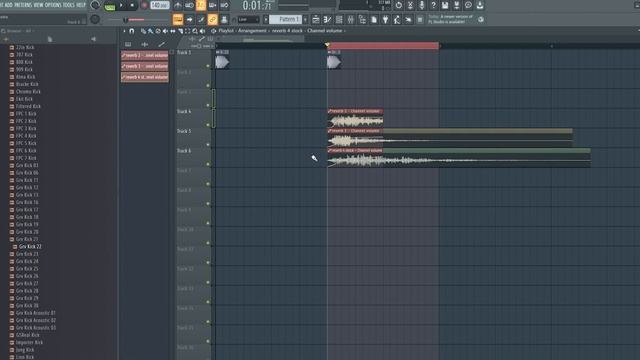Select the playlist Delete tool
The image size is (640, 360).
click(x=158, y=31)
